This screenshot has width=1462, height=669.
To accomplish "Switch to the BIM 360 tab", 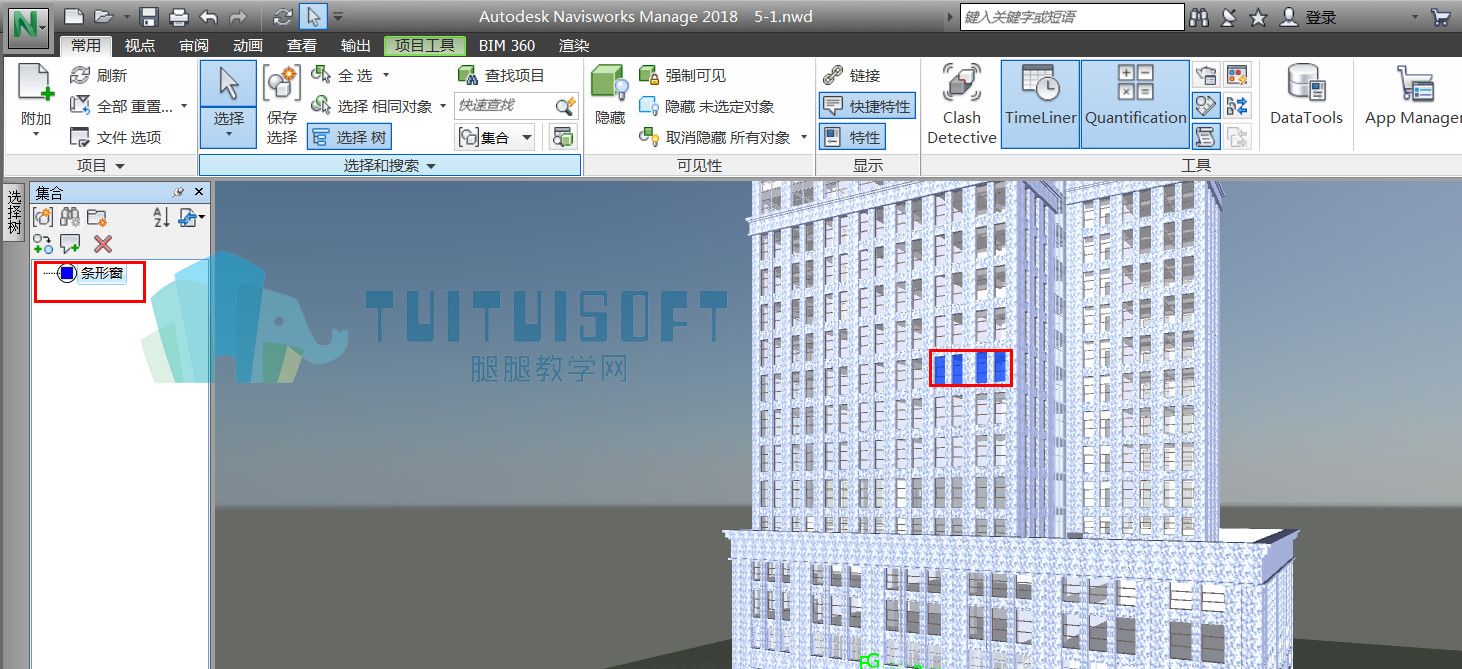I will pos(507,46).
